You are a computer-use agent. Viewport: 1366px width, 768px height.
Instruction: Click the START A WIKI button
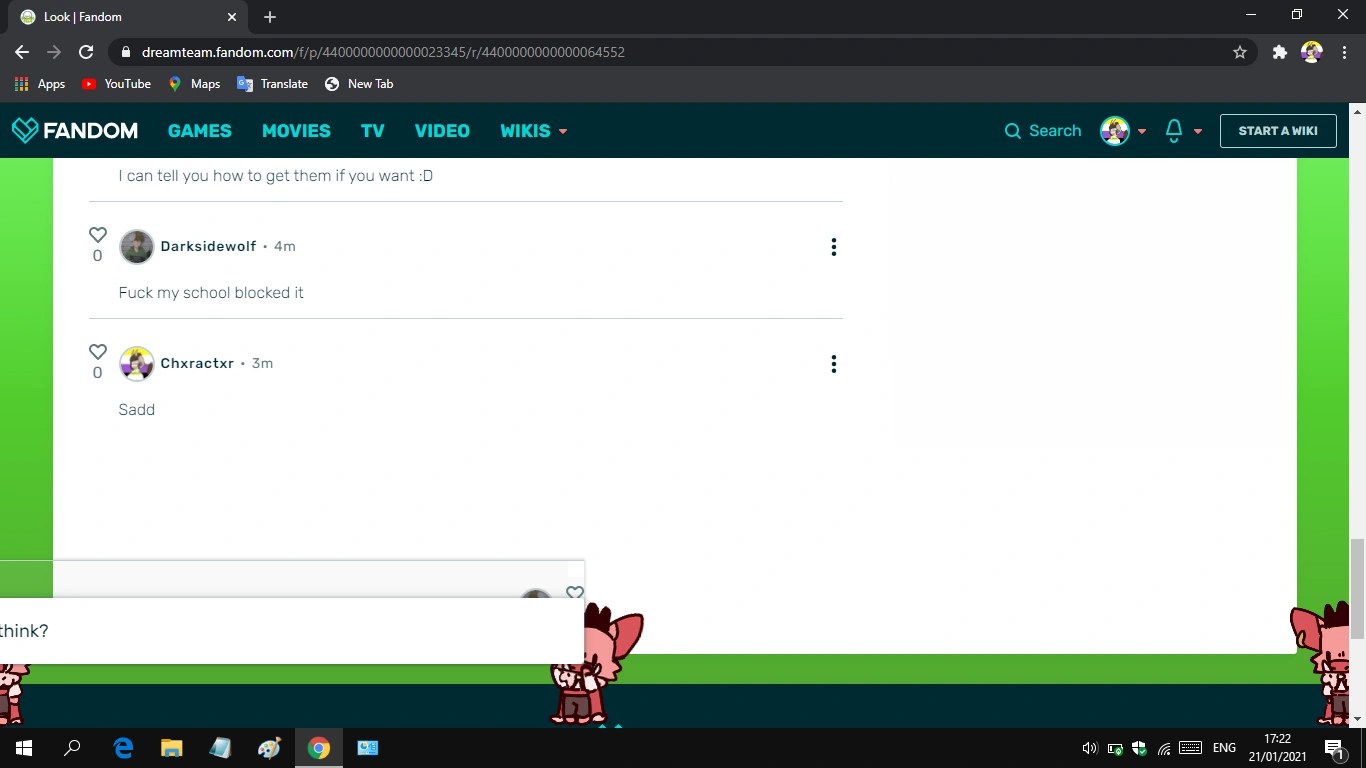pyautogui.click(x=1278, y=130)
